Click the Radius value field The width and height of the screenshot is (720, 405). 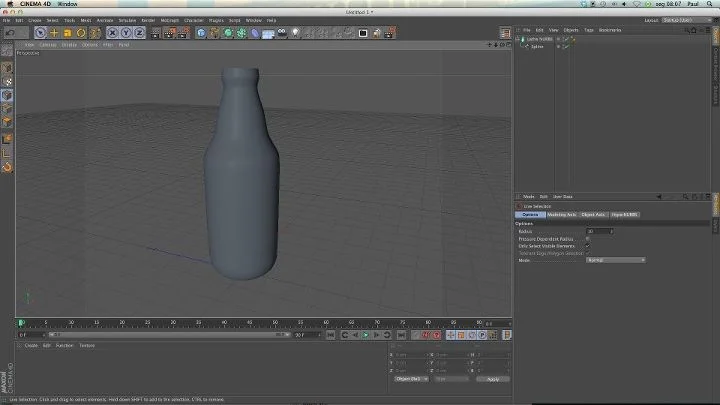point(598,231)
